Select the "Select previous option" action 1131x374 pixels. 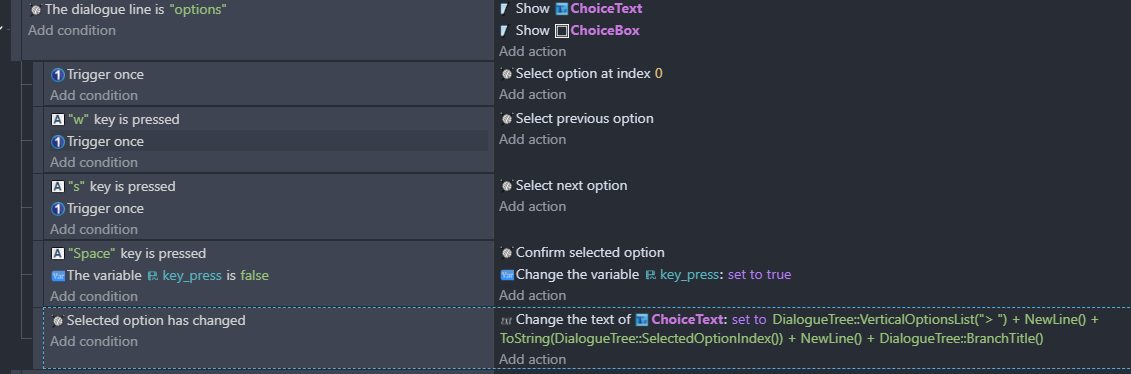coord(584,118)
